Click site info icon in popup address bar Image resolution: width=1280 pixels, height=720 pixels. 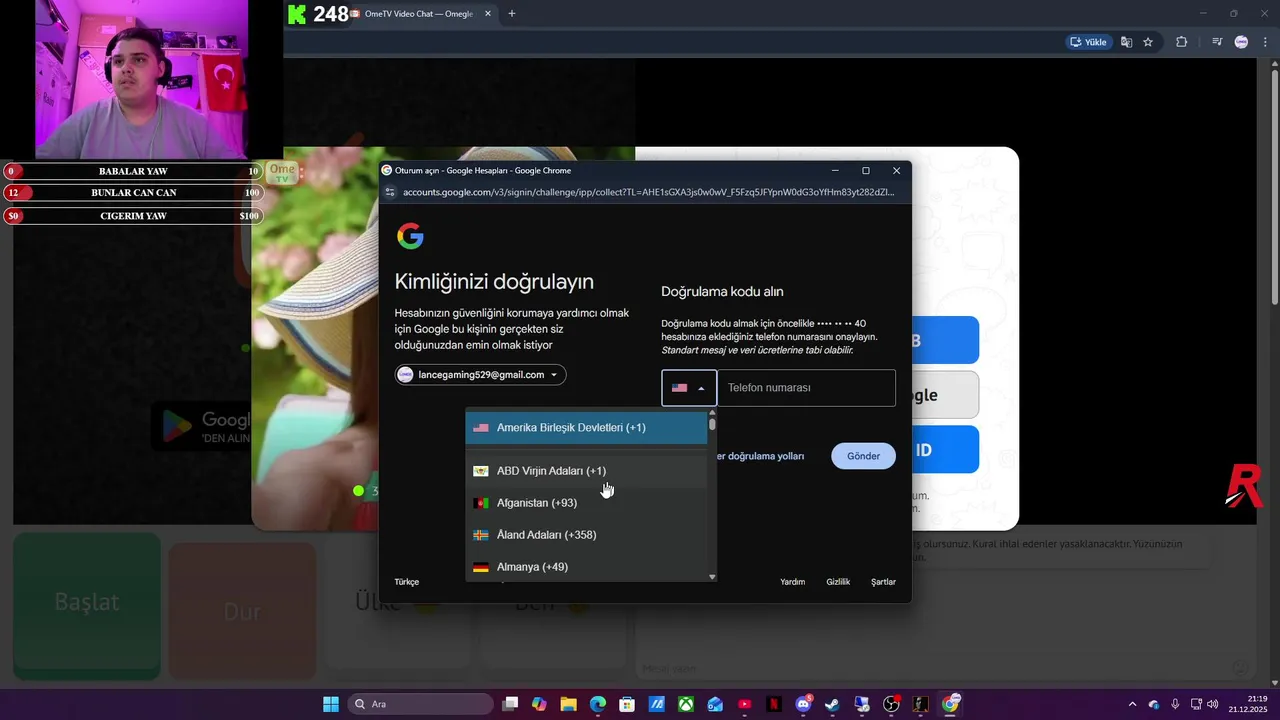tap(390, 192)
